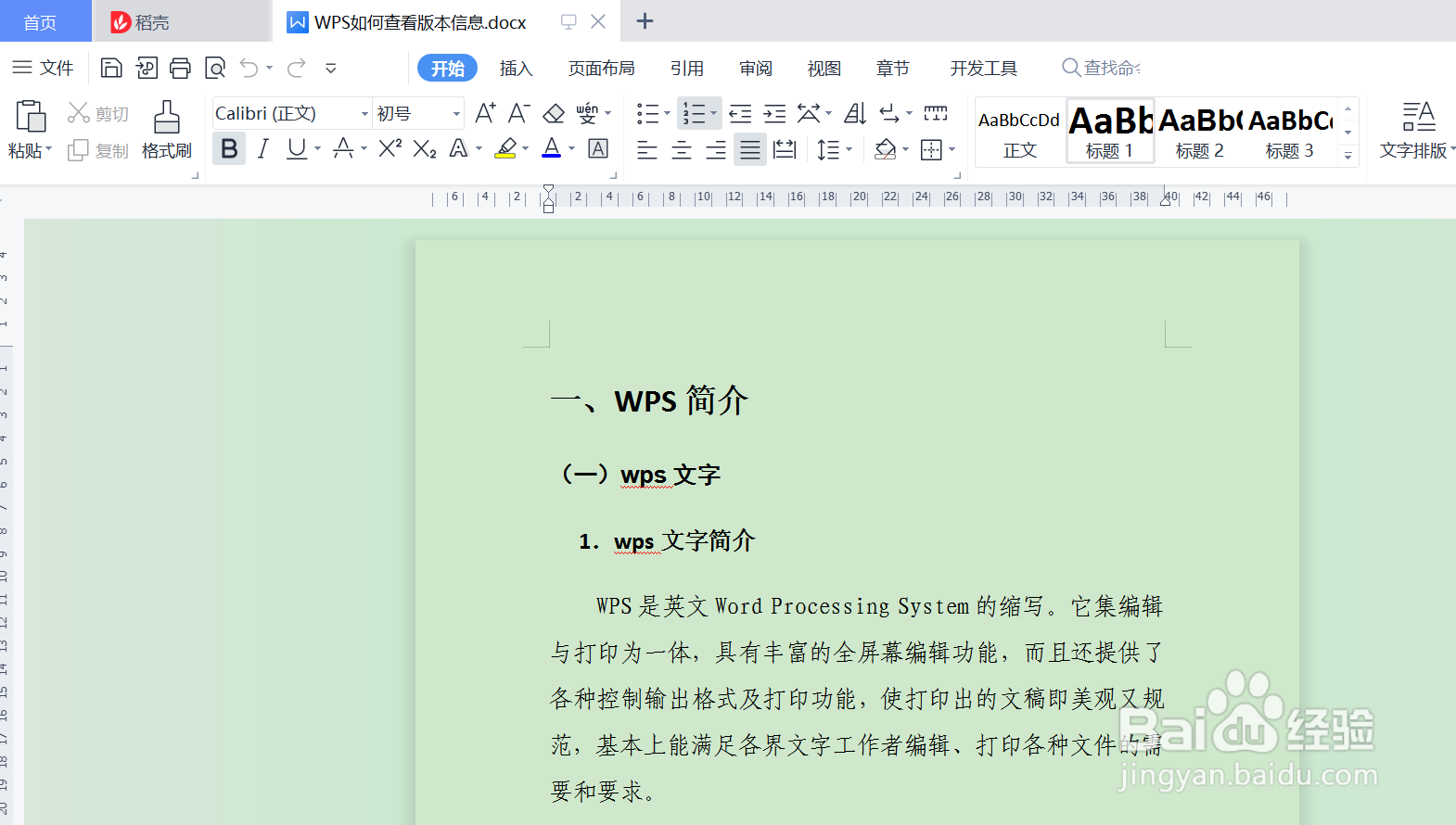Viewport: 1456px width, 825px height.
Task: Expand line spacing dropdown
Action: coord(849,149)
